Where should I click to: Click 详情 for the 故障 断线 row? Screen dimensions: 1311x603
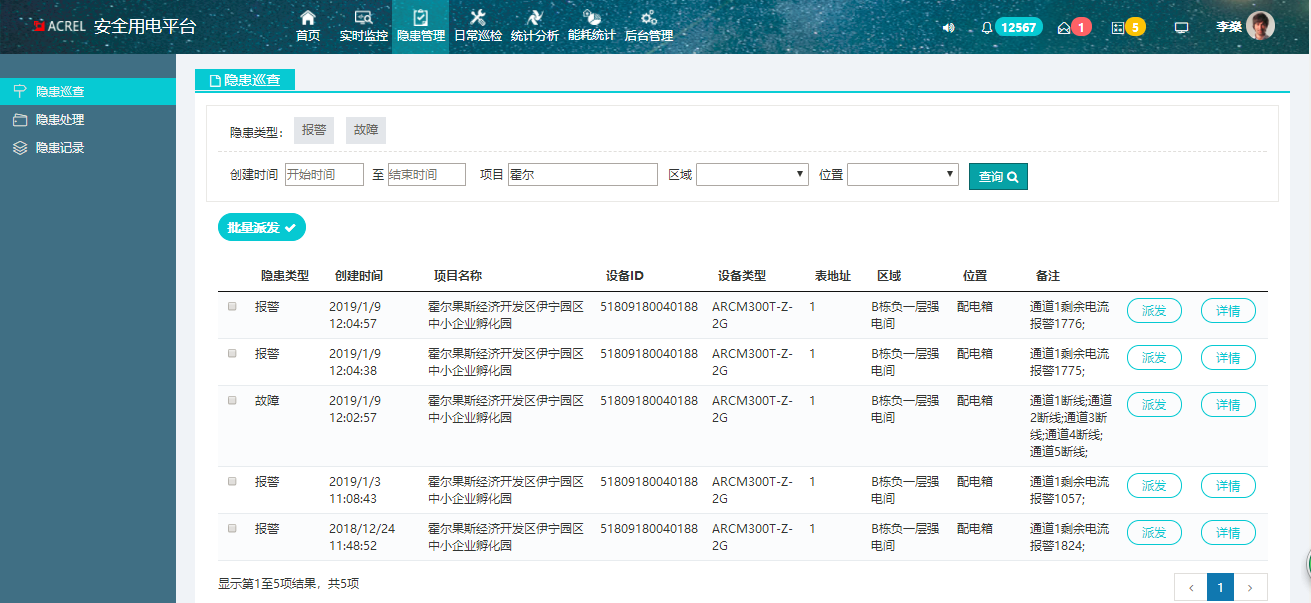point(1228,405)
